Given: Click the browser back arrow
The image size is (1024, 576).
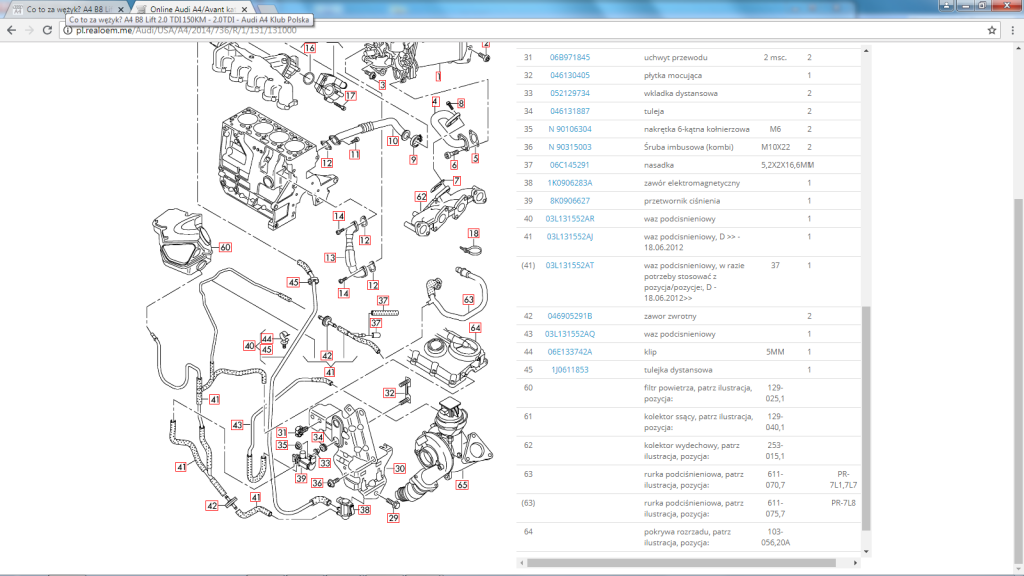Looking at the screenshot, I should tap(11, 30).
